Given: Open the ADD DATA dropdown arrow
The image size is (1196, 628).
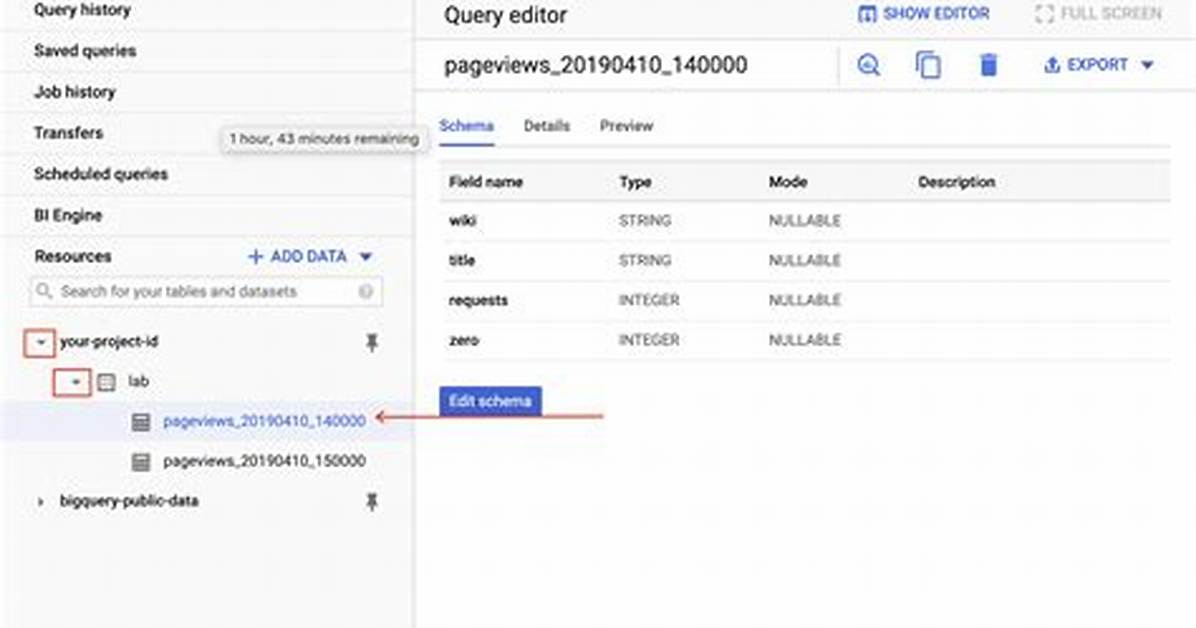Looking at the screenshot, I should click(365, 257).
